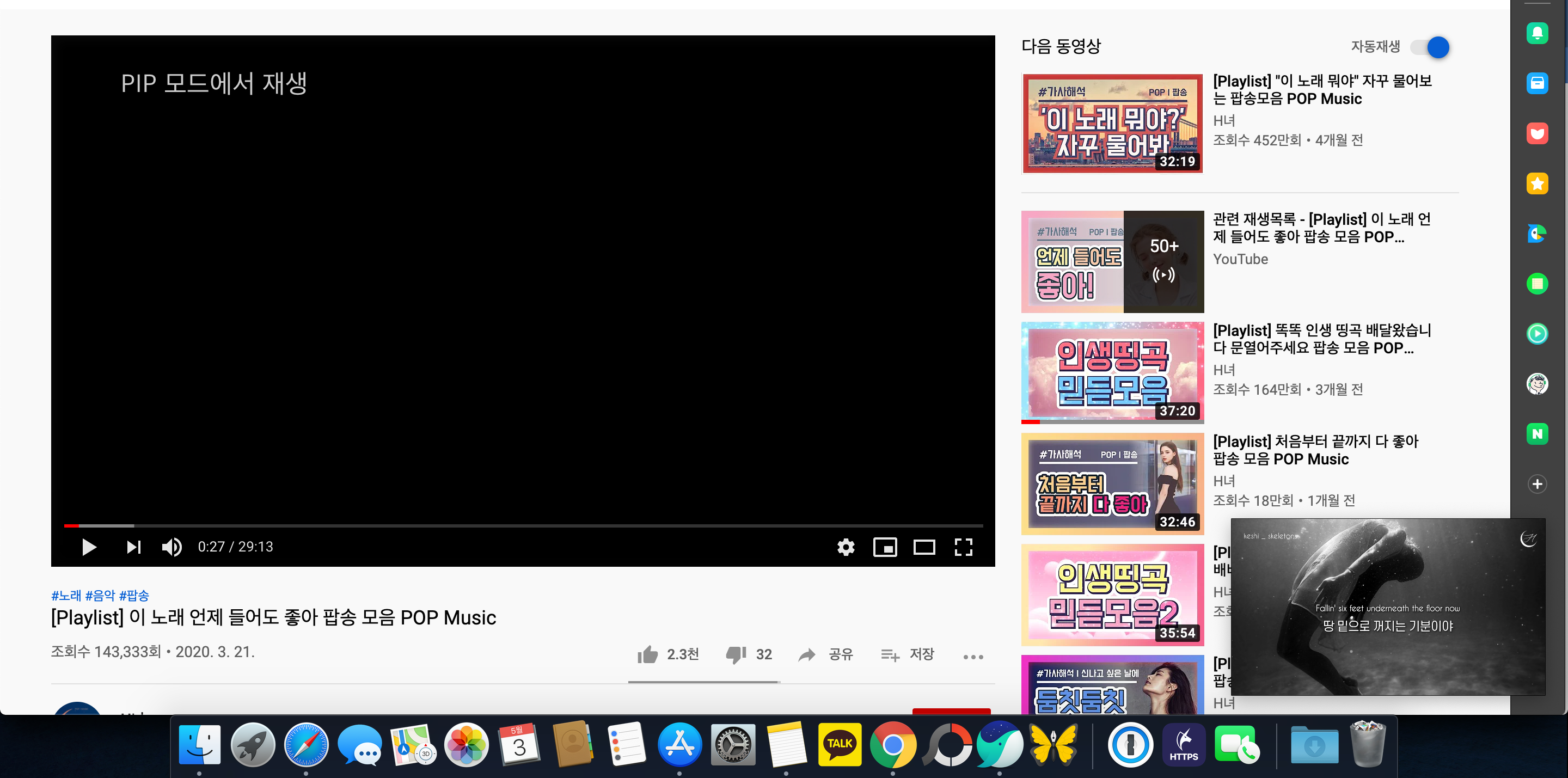Click green play circle icon in sidebar

[1537, 334]
